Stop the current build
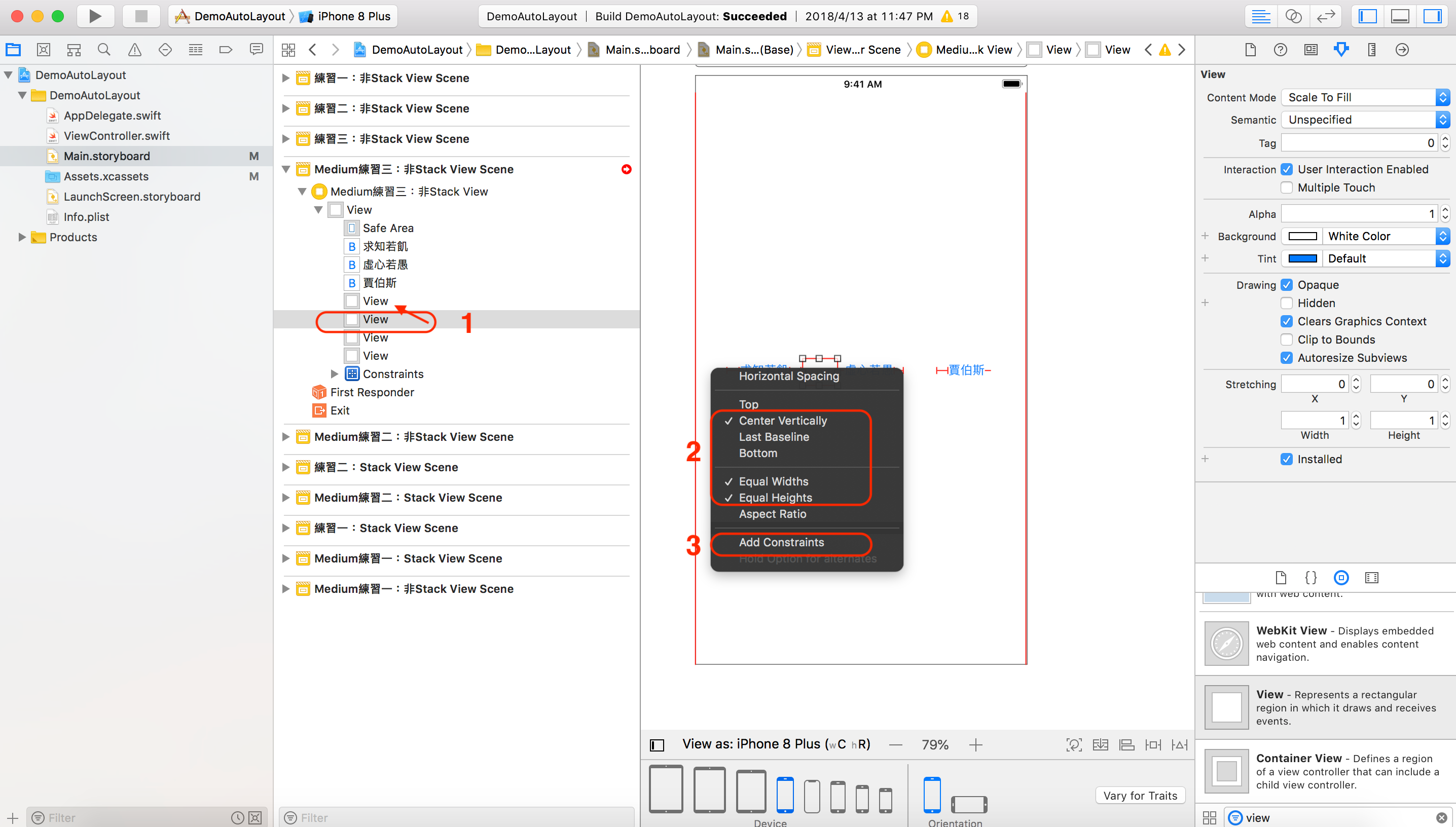 pos(141,16)
